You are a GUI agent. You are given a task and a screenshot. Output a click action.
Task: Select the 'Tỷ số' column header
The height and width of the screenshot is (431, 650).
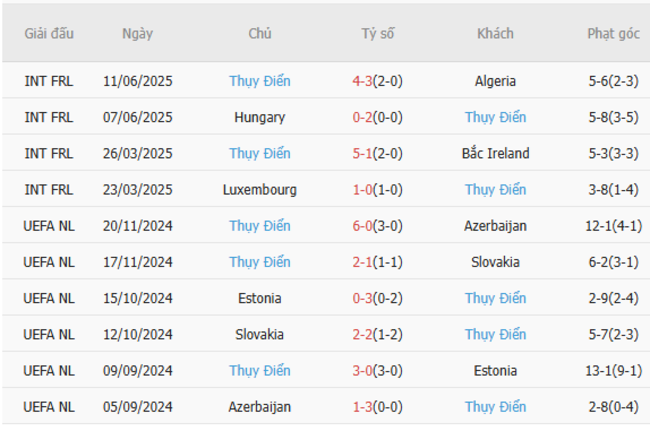click(x=378, y=33)
